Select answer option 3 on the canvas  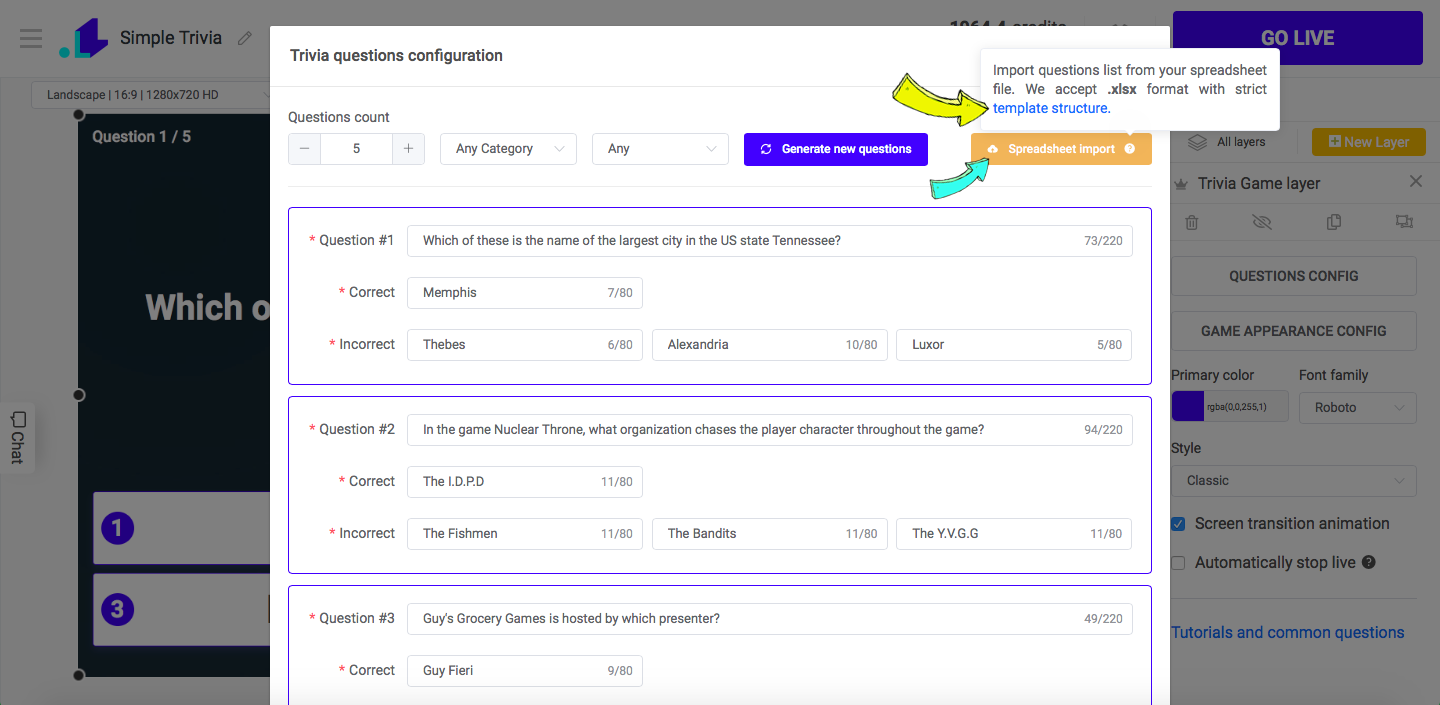coord(182,610)
